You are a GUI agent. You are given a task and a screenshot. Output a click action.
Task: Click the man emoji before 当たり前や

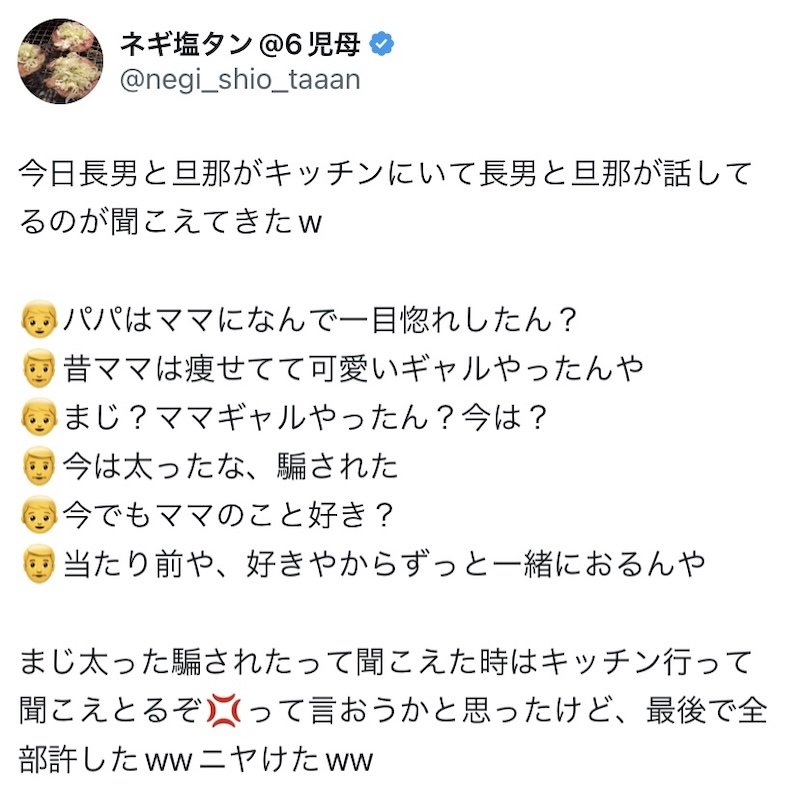pyautogui.click(x=39, y=565)
